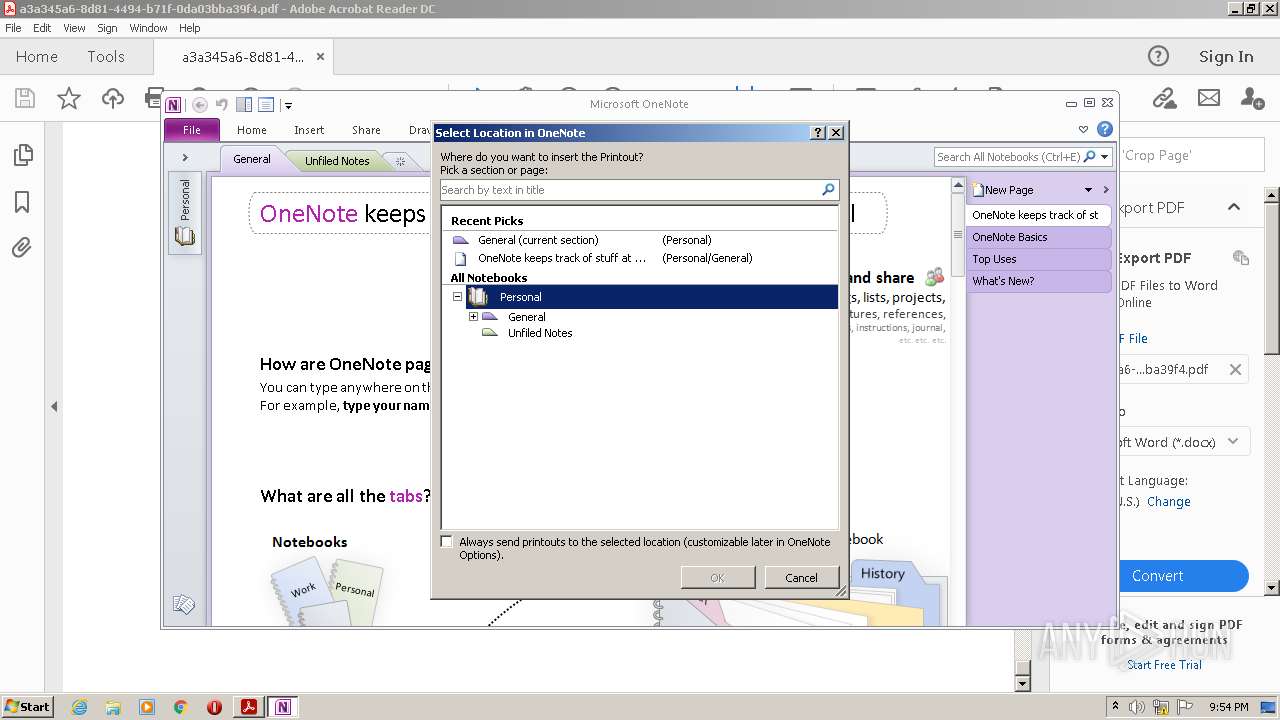Open the search scope dropdown arrow in OneNote

pyautogui.click(x=1104, y=157)
